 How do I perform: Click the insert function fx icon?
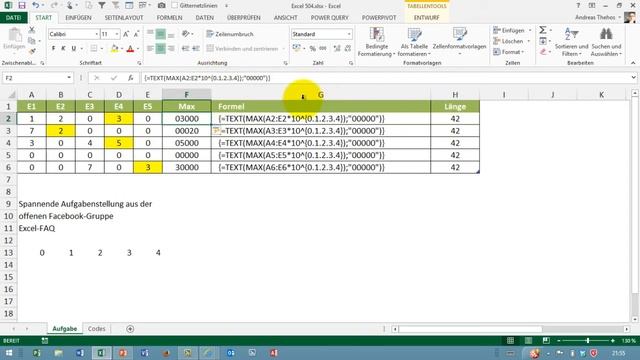point(131,78)
